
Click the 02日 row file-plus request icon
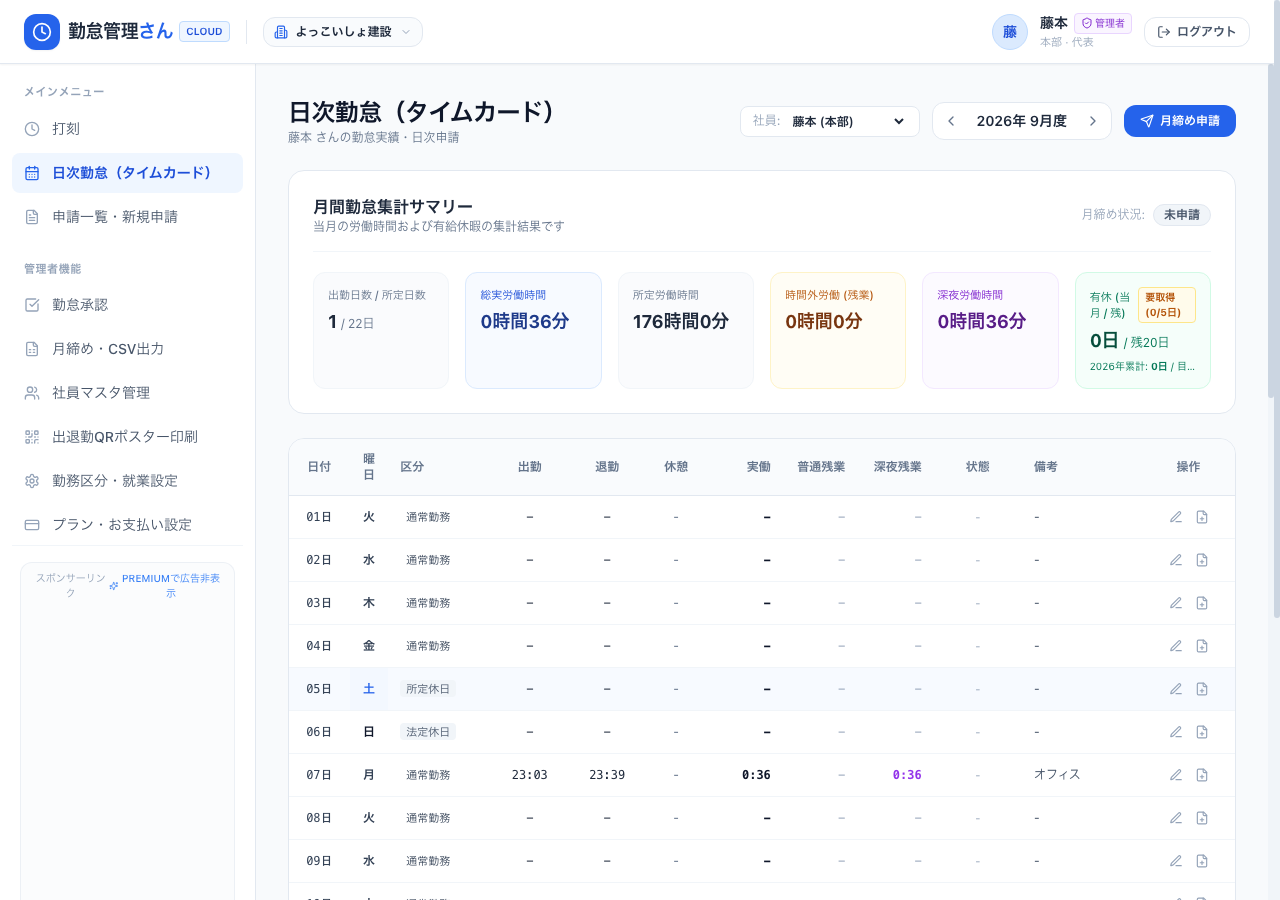(1202, 560)
